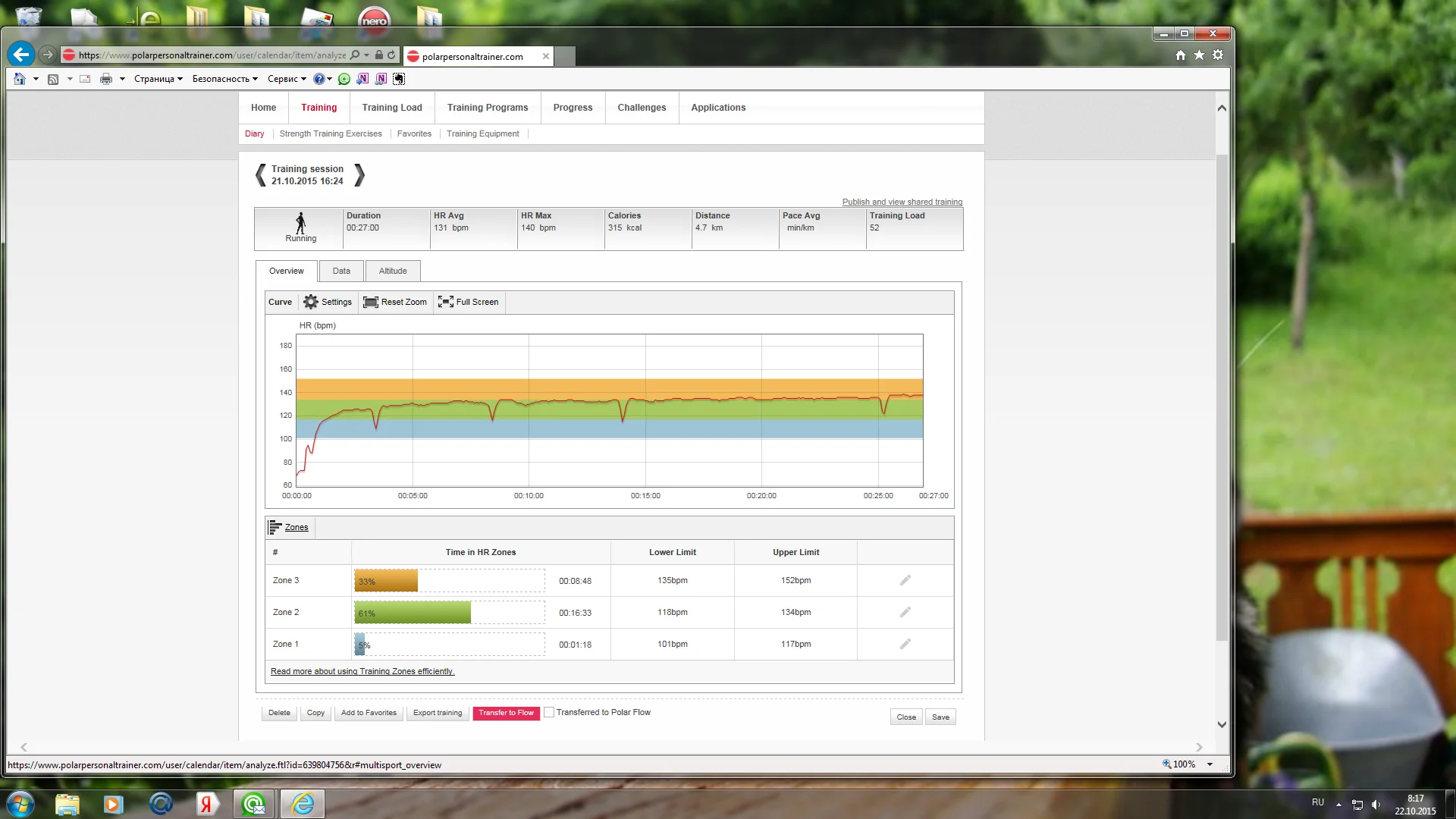Click the browser address bar
The image size is (1456, 819).
click(x=212, y=55)
